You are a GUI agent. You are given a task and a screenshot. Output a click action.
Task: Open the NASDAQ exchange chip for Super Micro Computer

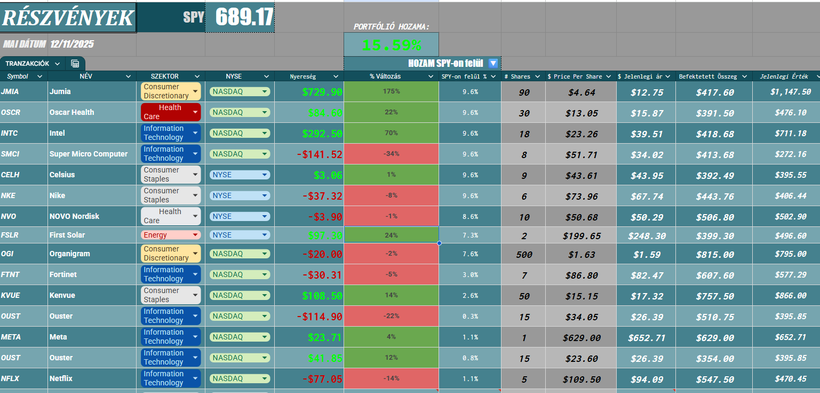pos(240,154)
